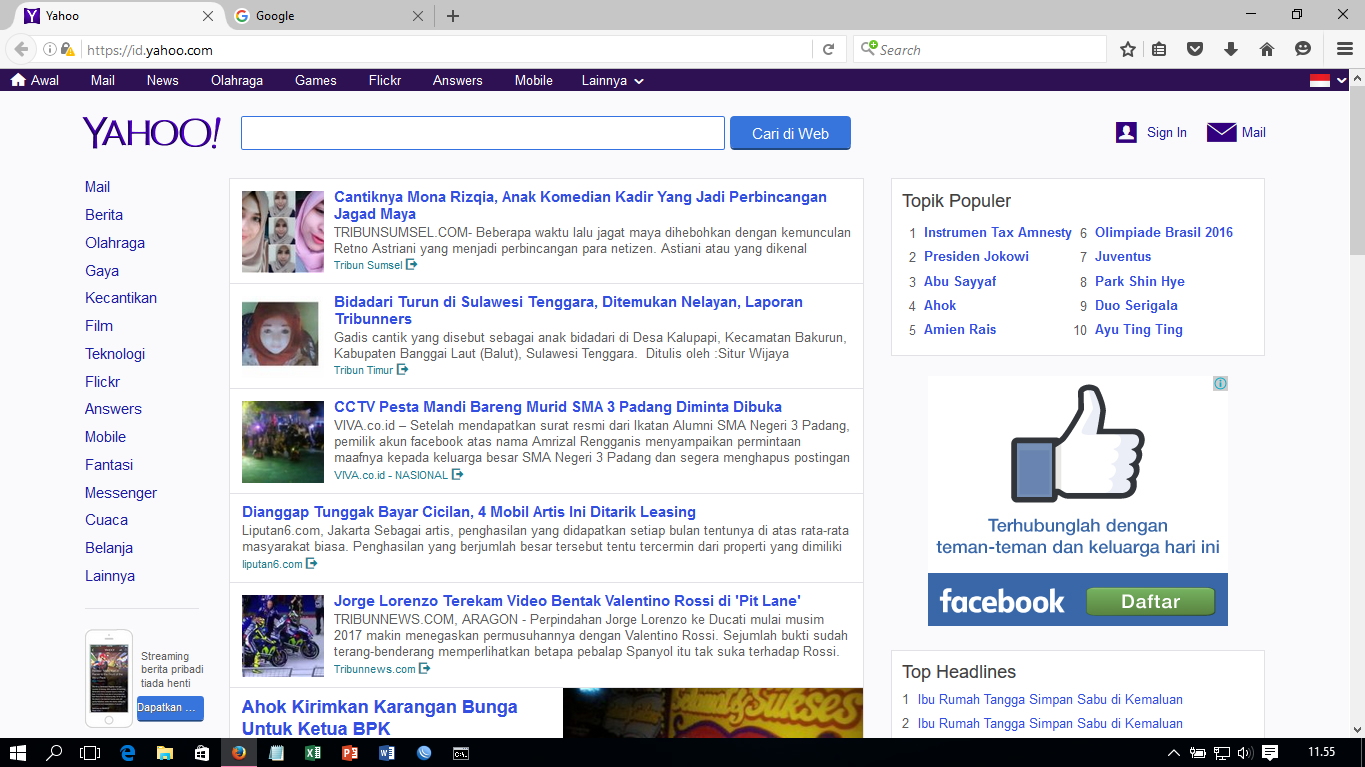Click the Hello chat smiley icon
1365x767 pixels.
coord(1303,49)
